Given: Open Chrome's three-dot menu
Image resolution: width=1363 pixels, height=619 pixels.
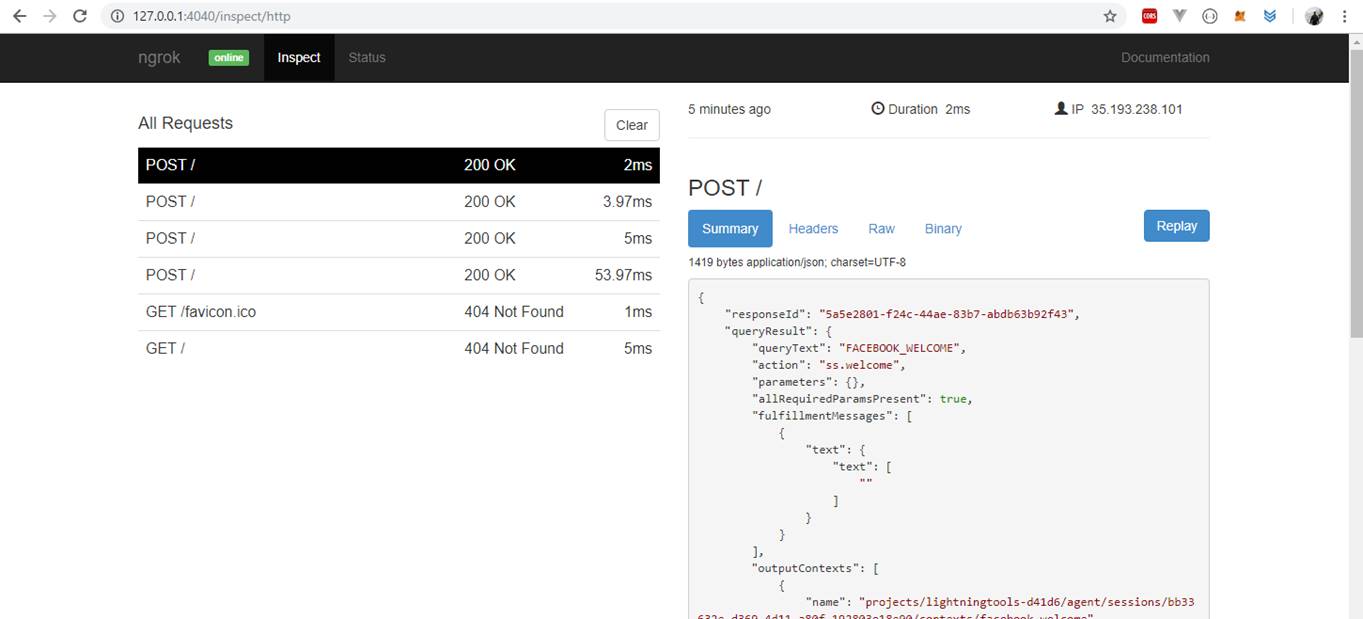Looking at the screenshot, I should (1345, 16).
